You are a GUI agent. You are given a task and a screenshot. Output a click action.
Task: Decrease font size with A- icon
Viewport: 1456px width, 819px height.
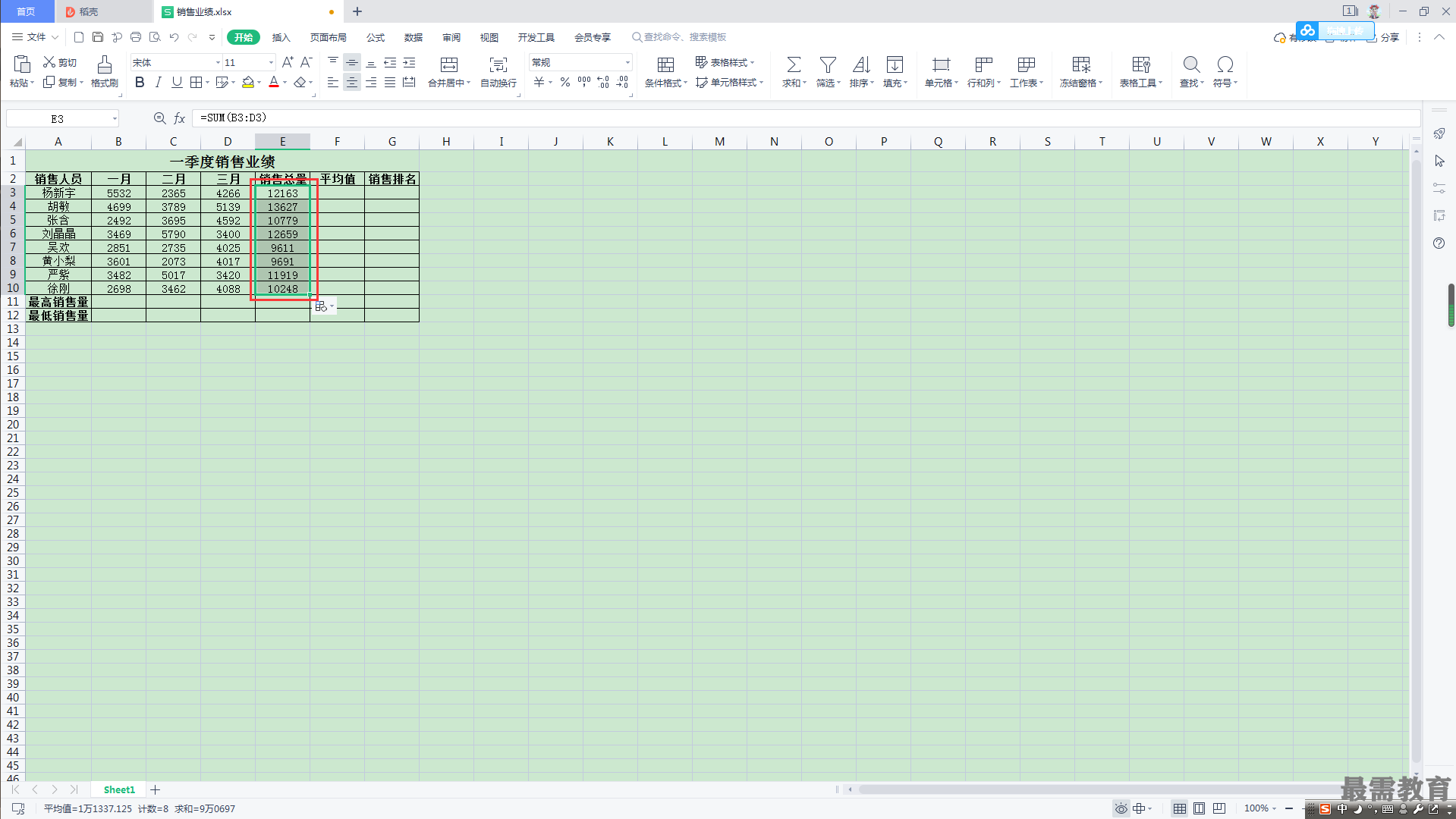click(307, 62)
